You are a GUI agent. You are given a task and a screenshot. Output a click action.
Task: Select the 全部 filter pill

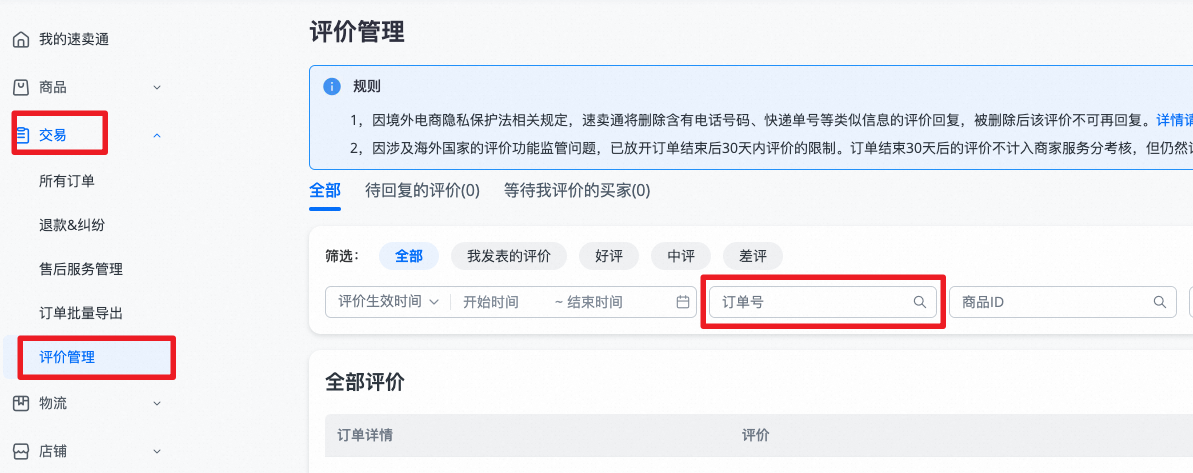pyautogui.click(x=409, y=256)
